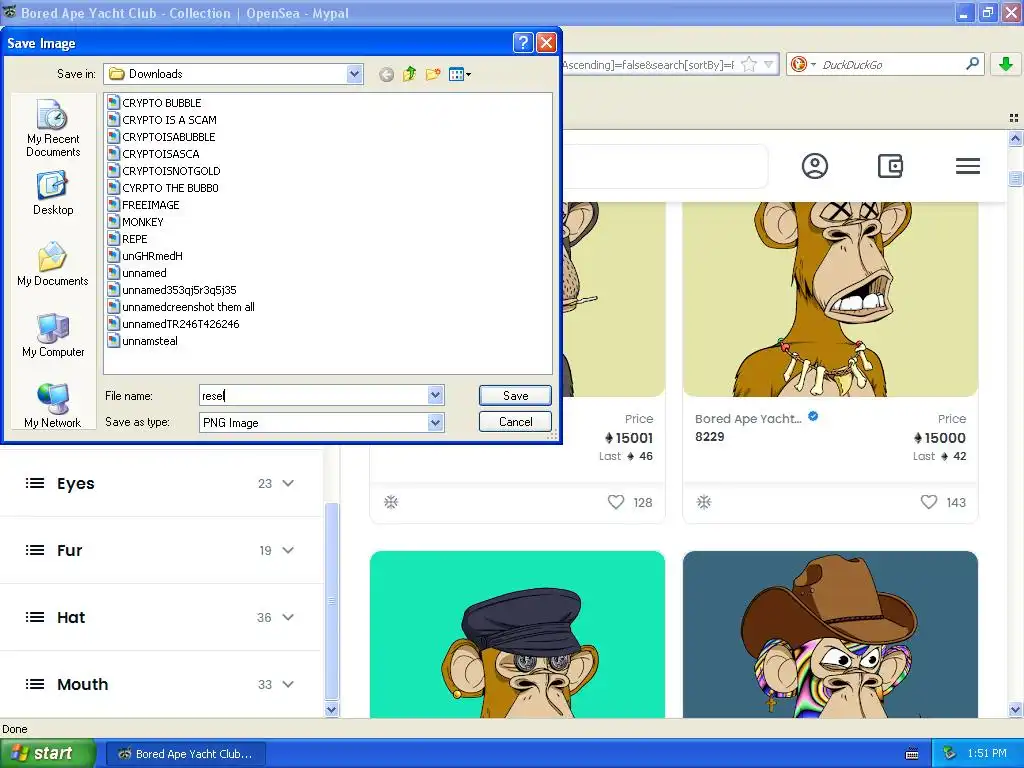The width and height of the screenshot is (1024, 768).
Task: Open the File name history dropdown arrow
Action: coord(436,395)
